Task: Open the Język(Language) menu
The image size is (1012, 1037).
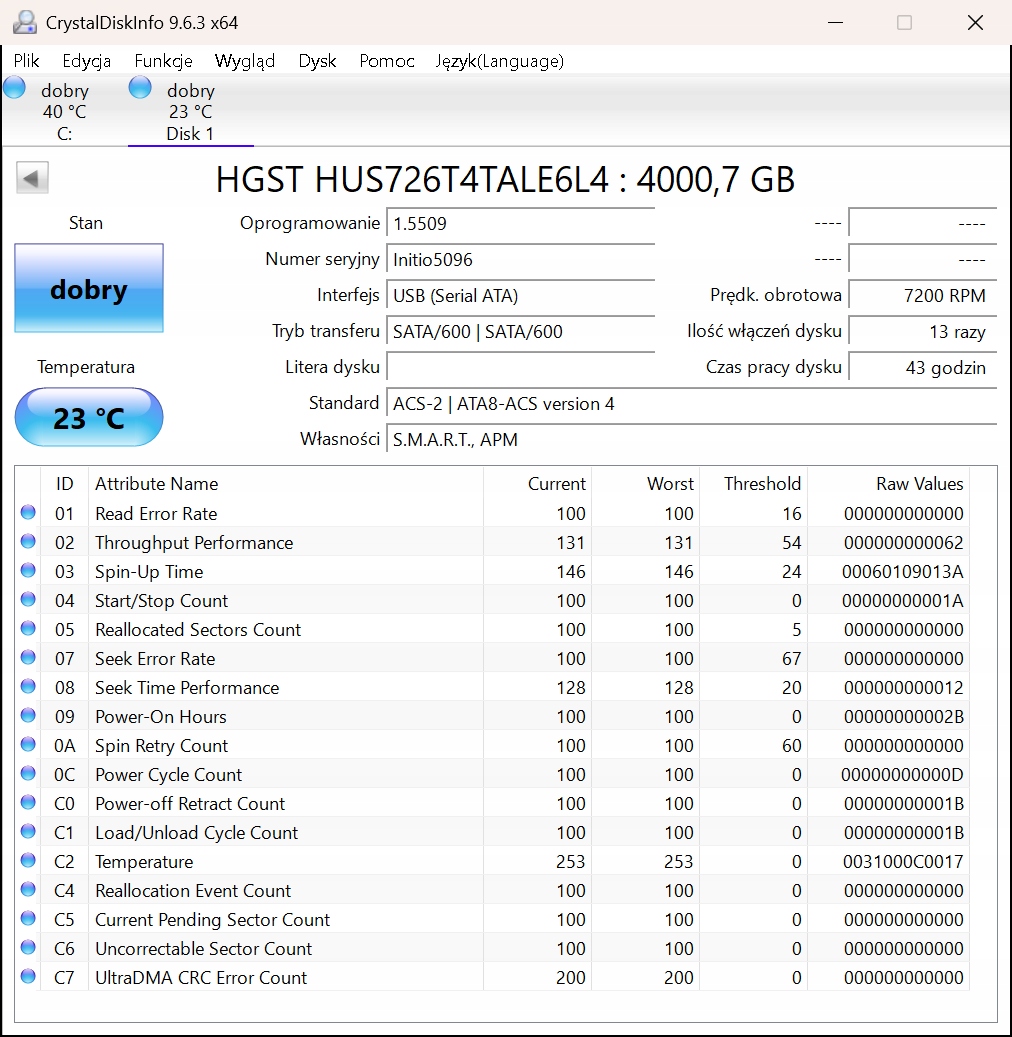Action: click(x=499, y=61)
